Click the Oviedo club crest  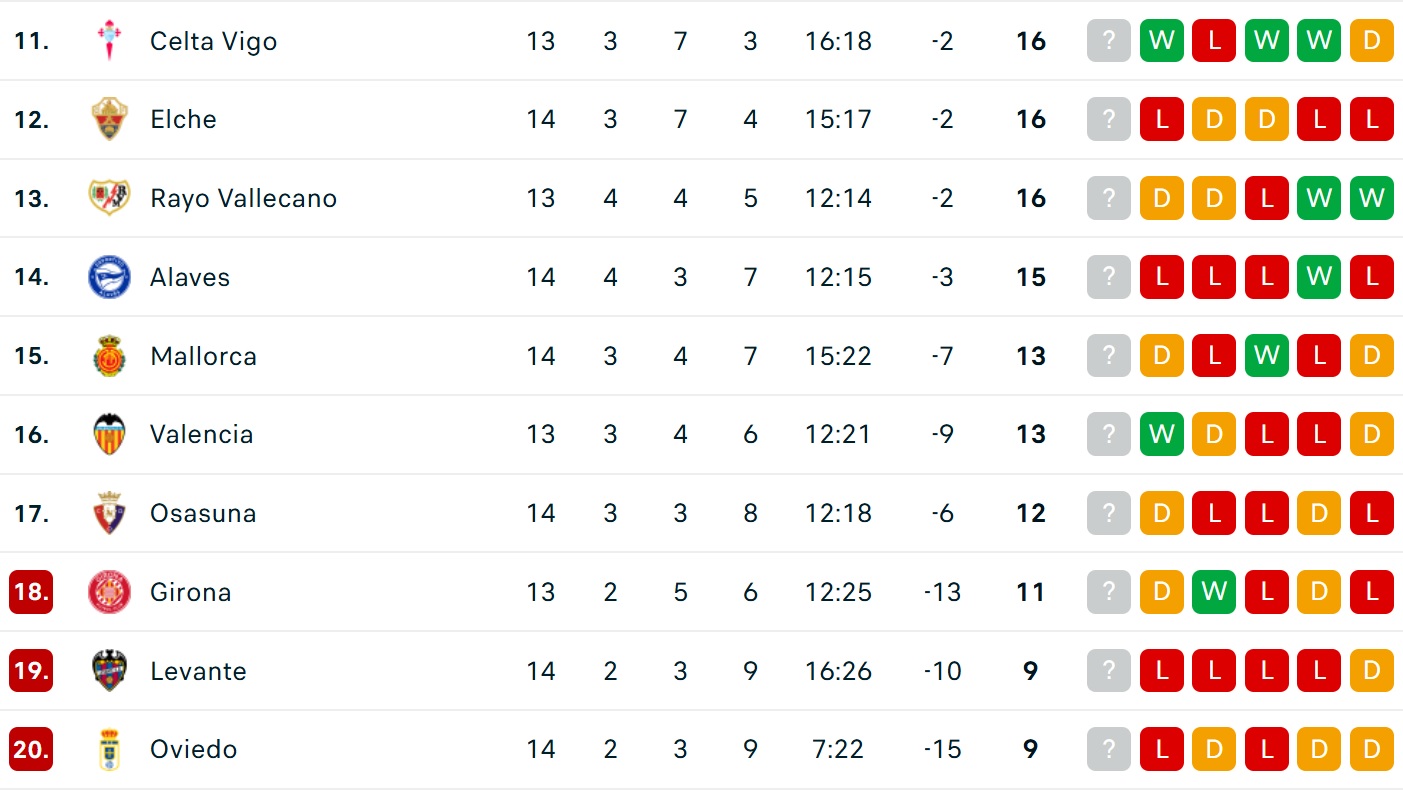tap(109, 749)
